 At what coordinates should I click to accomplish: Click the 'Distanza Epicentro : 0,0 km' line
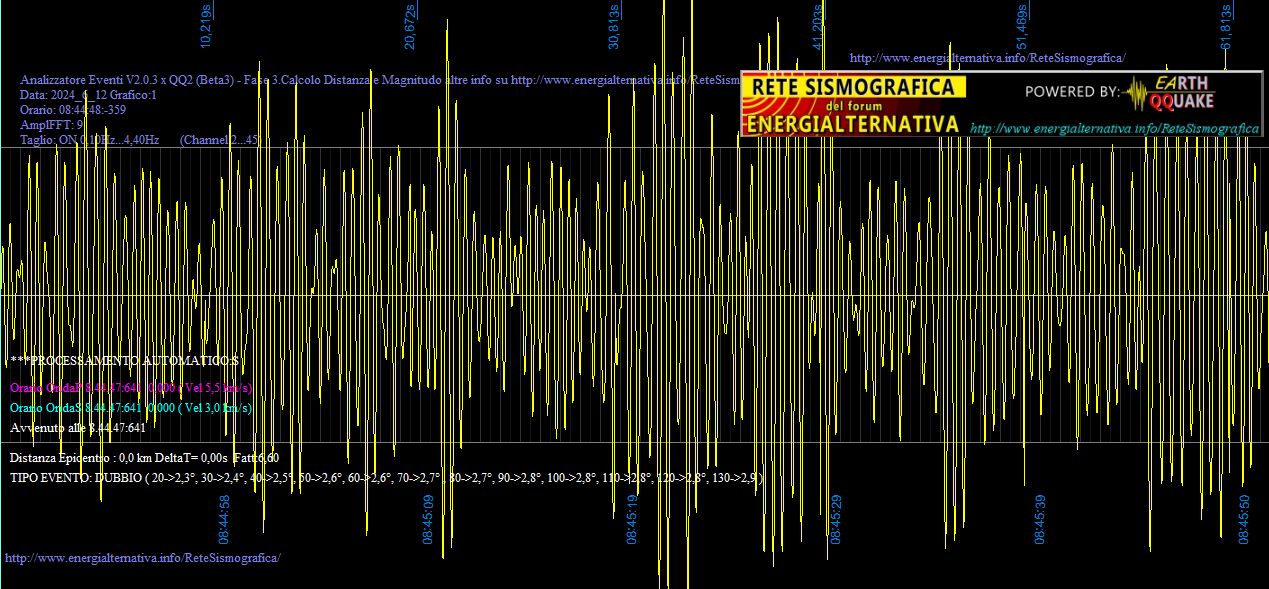pos(144,457)
